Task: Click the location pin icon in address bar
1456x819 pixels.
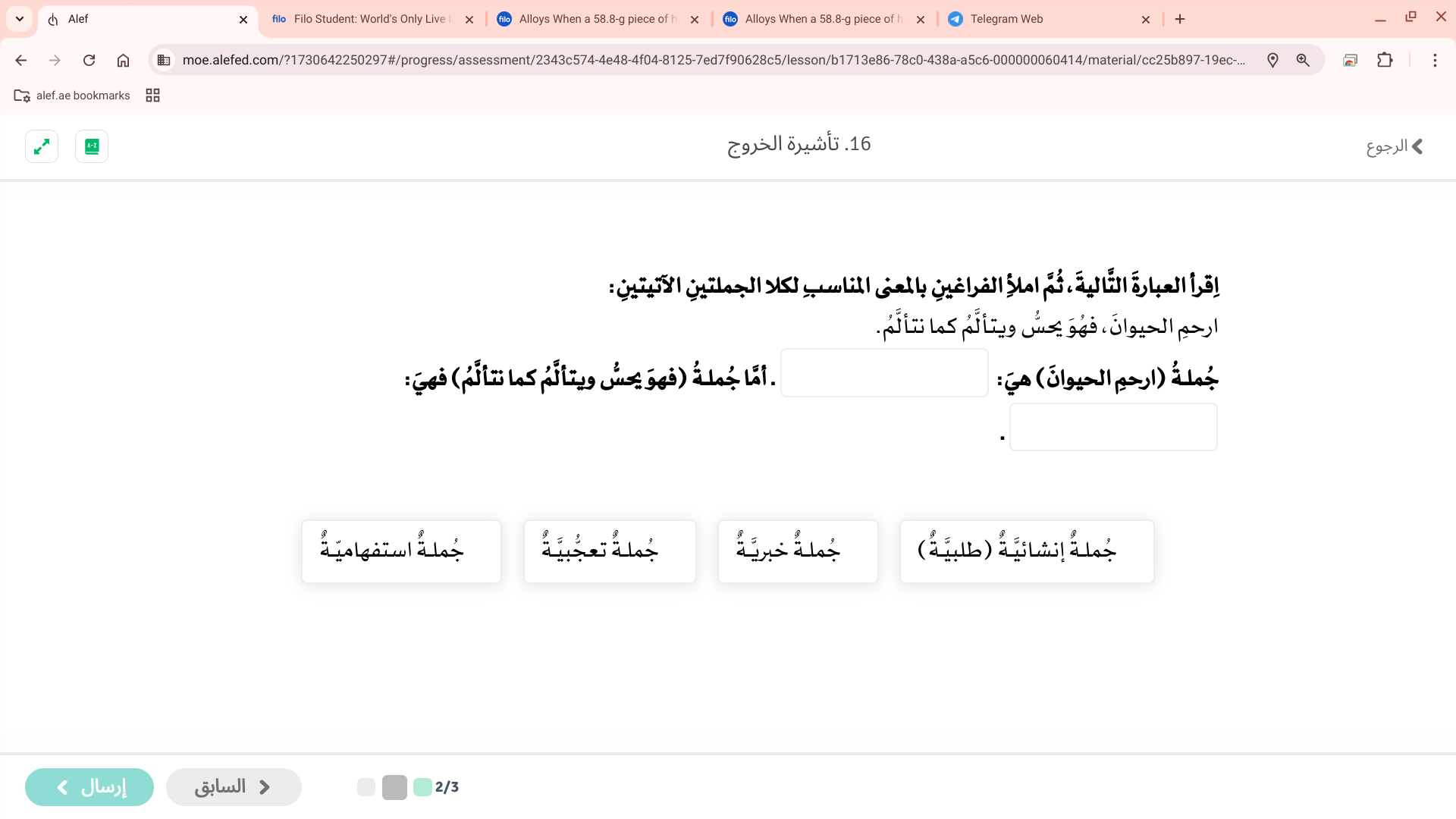Action: pyautogui.click(x=1272, y=60)
